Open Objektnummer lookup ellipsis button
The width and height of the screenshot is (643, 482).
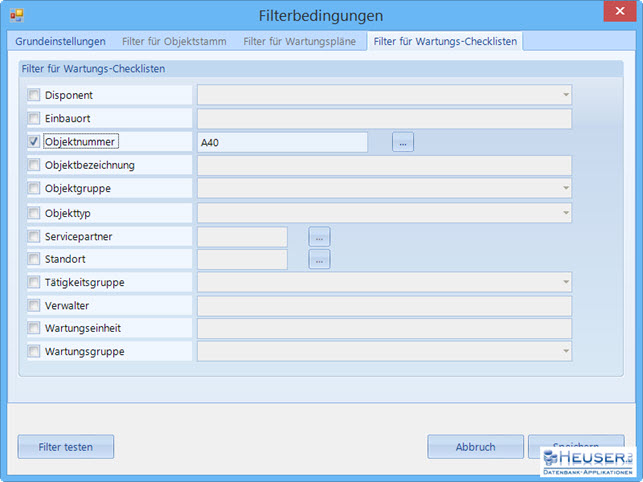(402, 143)
